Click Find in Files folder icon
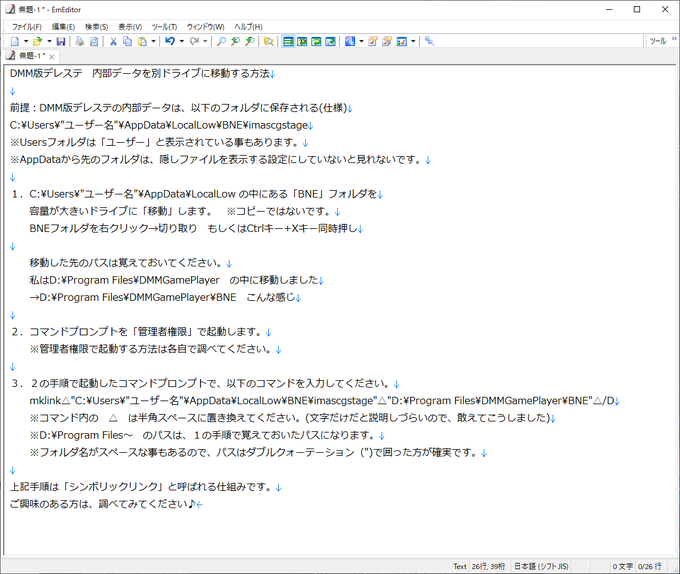This screenshot has height=574, width=680. click(x=268, y=41)
